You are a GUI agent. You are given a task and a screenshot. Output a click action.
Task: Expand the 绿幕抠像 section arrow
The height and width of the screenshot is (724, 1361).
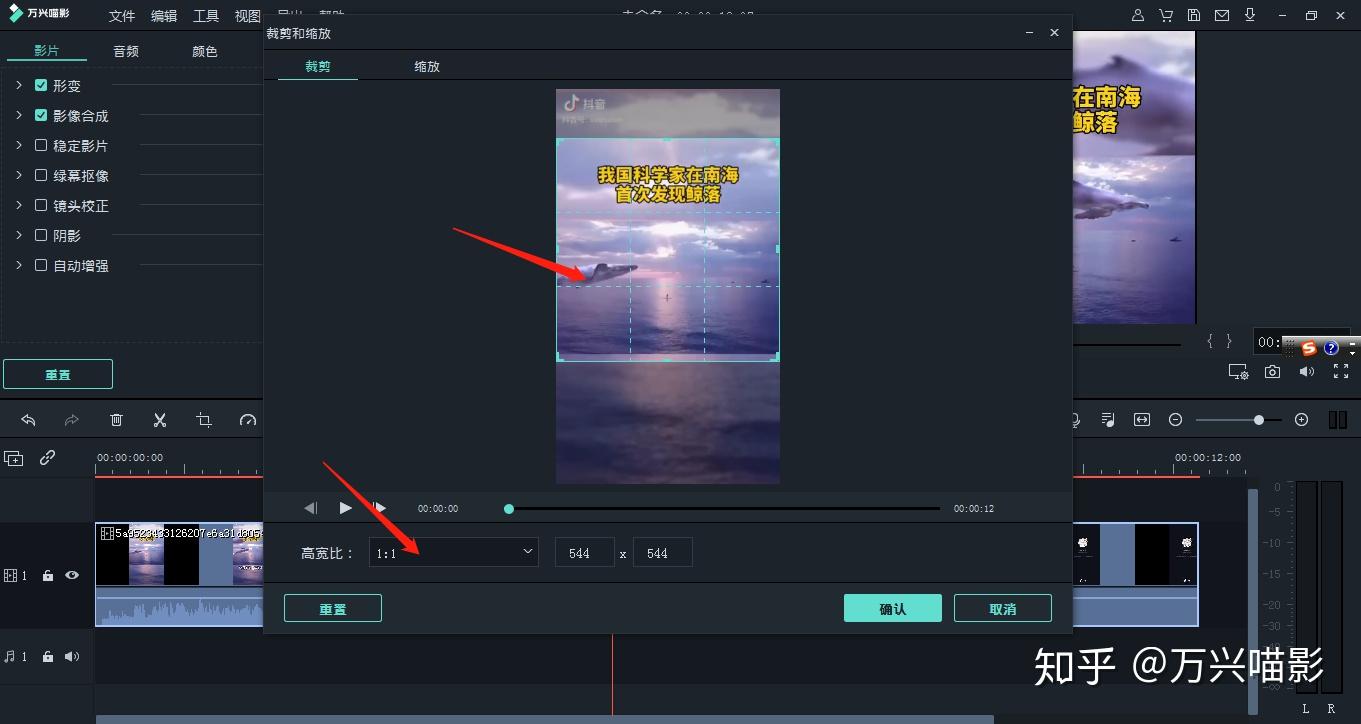(x=19, y=175)
